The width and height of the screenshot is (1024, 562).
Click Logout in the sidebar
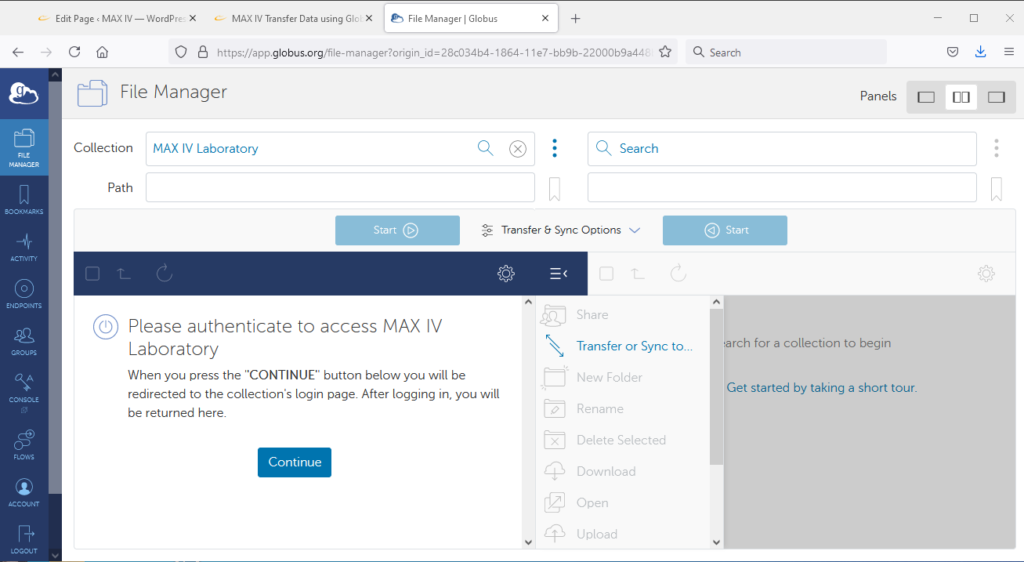[x=24, y=540]
